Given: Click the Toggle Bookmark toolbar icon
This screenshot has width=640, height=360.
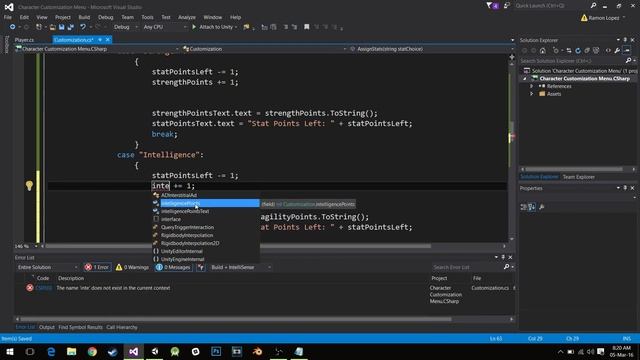Looking at the screenshot, I should pos(307,27).
